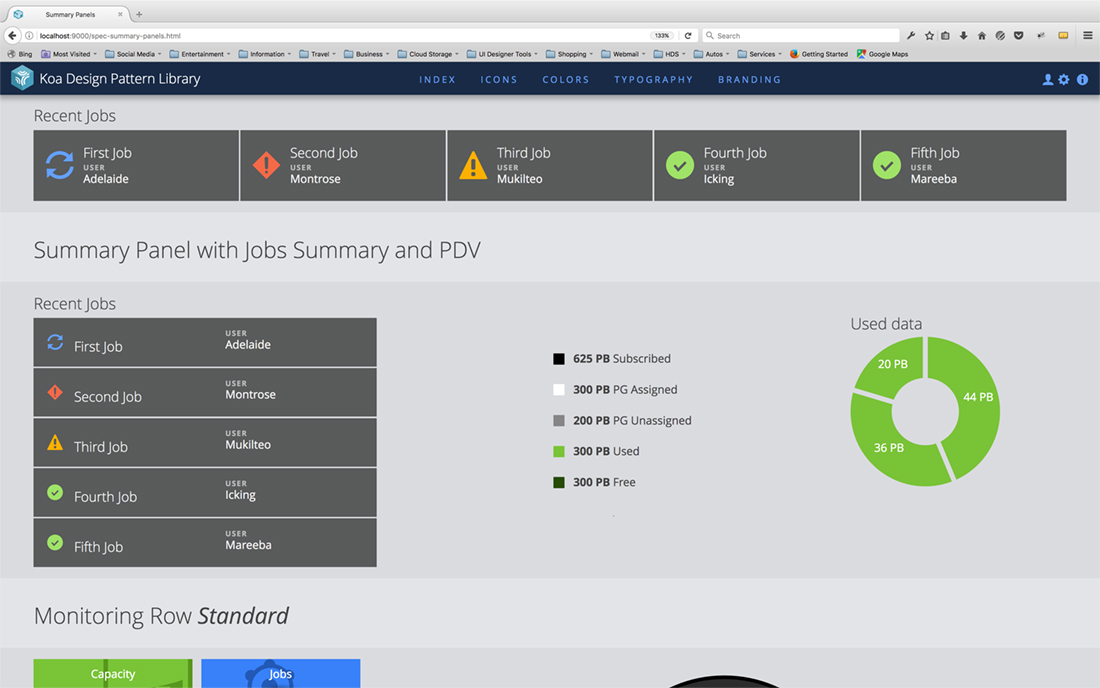Click the info icon in Koa header
Screen dimensions: 1100x688
click(x=1082, y=80)
